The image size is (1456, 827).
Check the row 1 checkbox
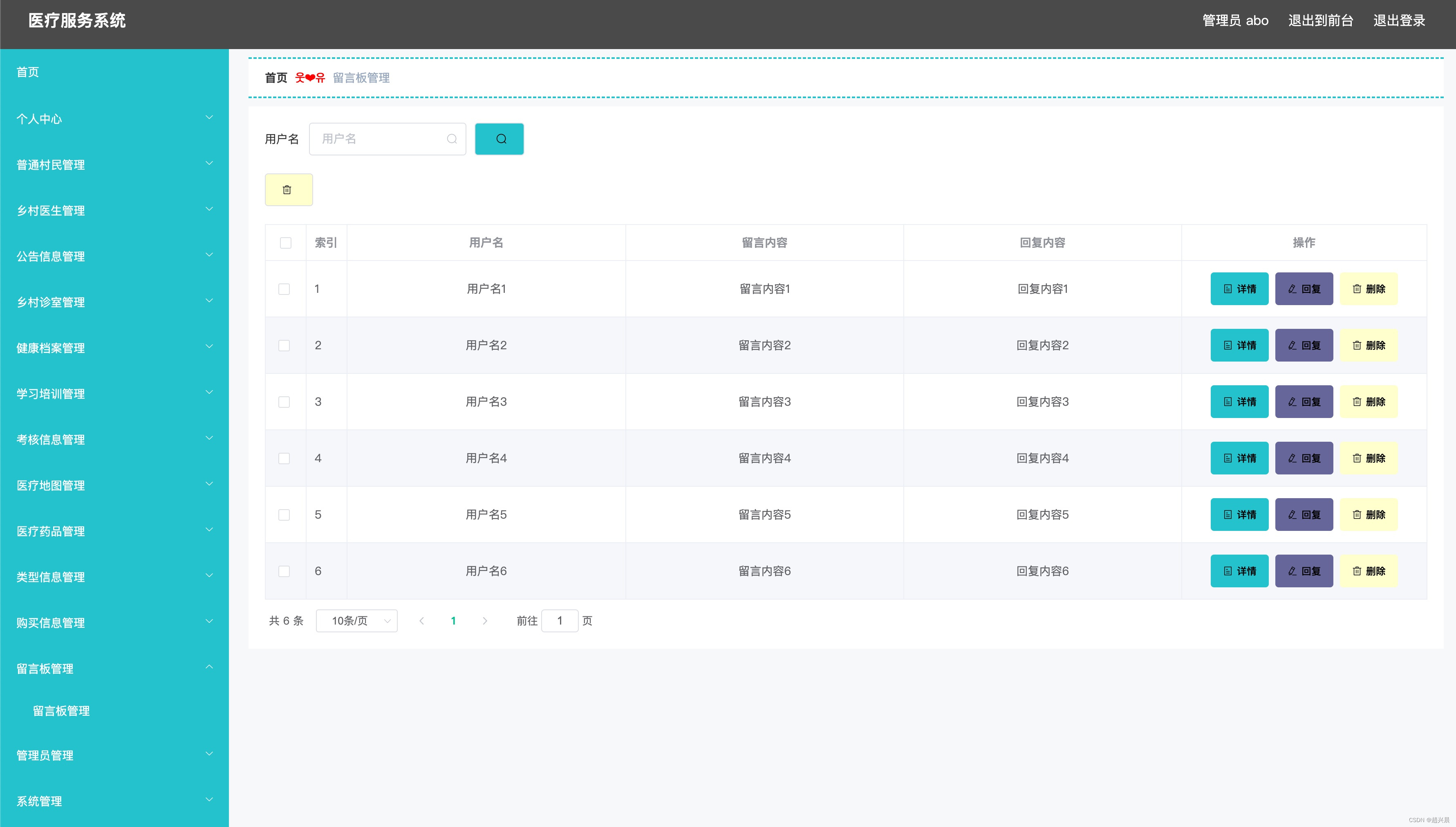[284, 289]
